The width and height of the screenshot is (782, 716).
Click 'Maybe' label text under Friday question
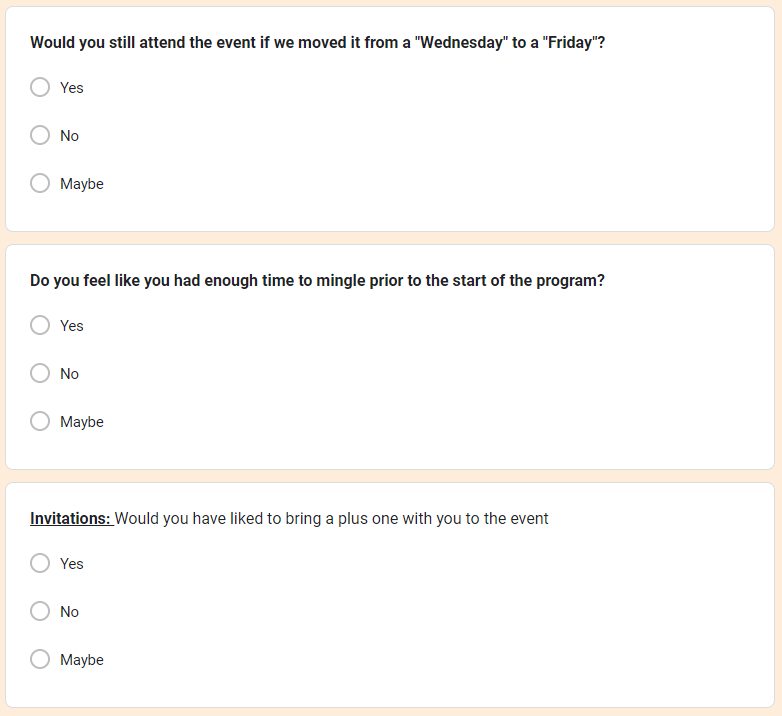[x=82, y=184]
